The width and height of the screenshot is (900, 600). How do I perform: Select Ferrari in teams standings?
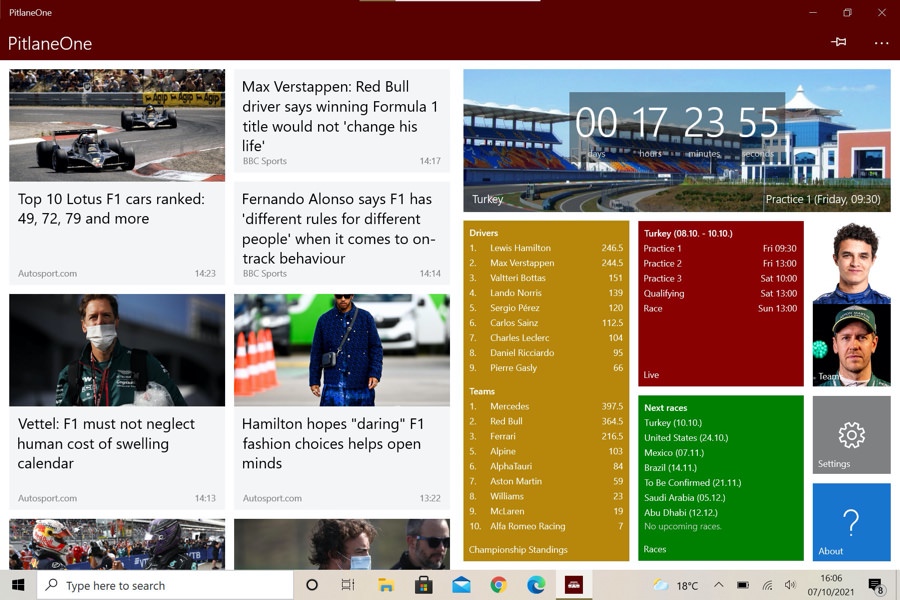pos(546,436)
